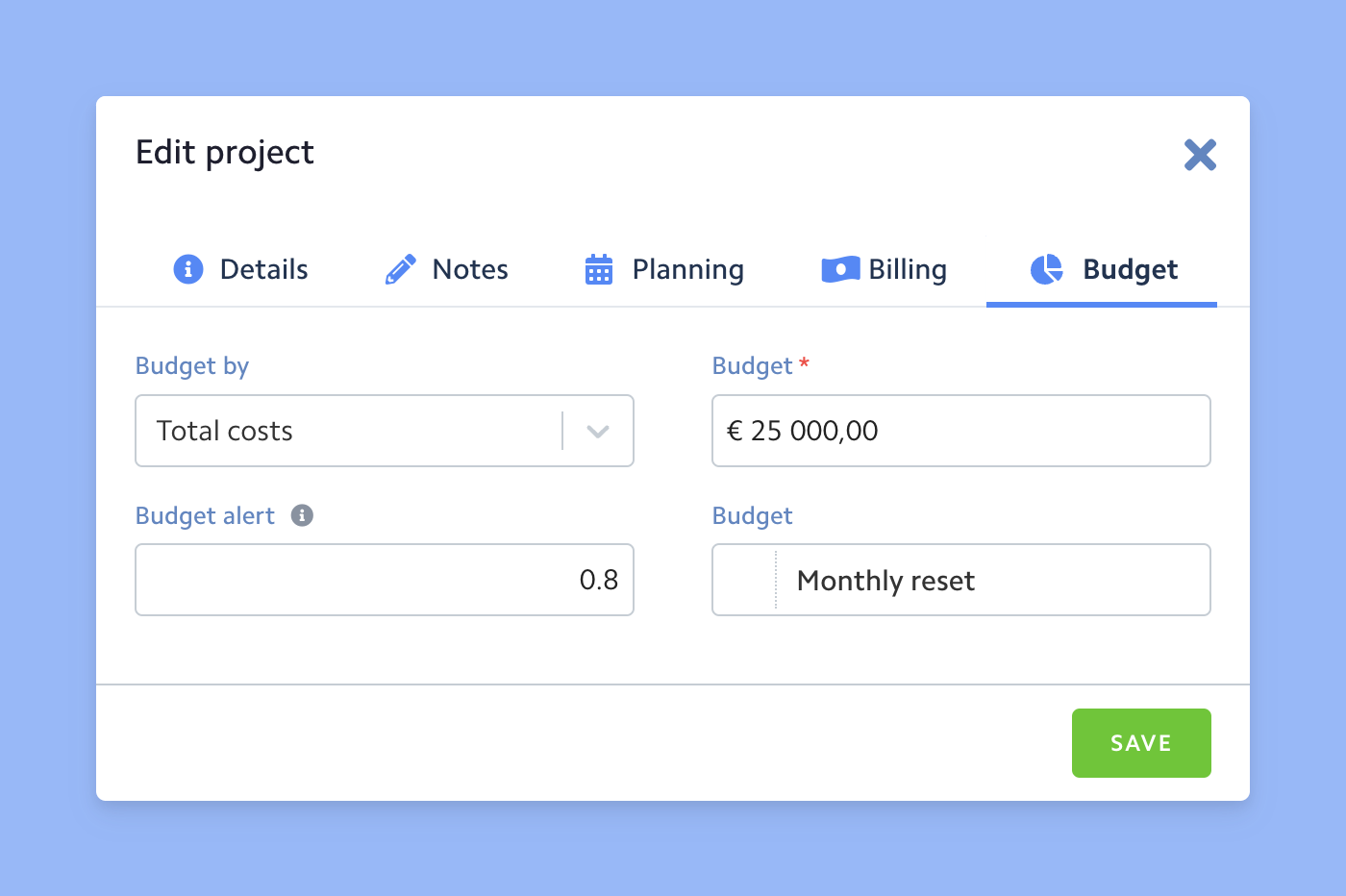The image size is (1346, 896).
Task: Click the Budget tab label
Action: pyautogui.click(x=1130, y=269)
